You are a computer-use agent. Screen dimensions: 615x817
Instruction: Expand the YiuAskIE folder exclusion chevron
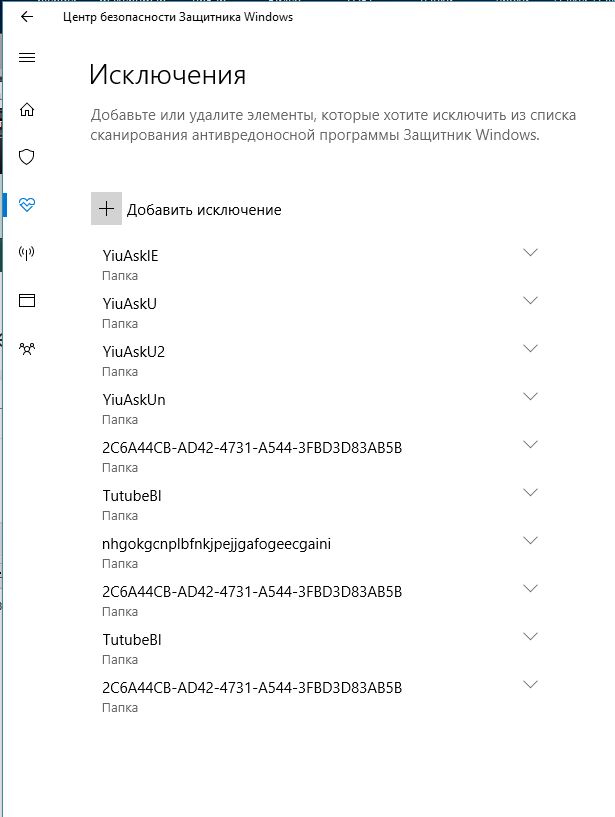tap(531, 253)
